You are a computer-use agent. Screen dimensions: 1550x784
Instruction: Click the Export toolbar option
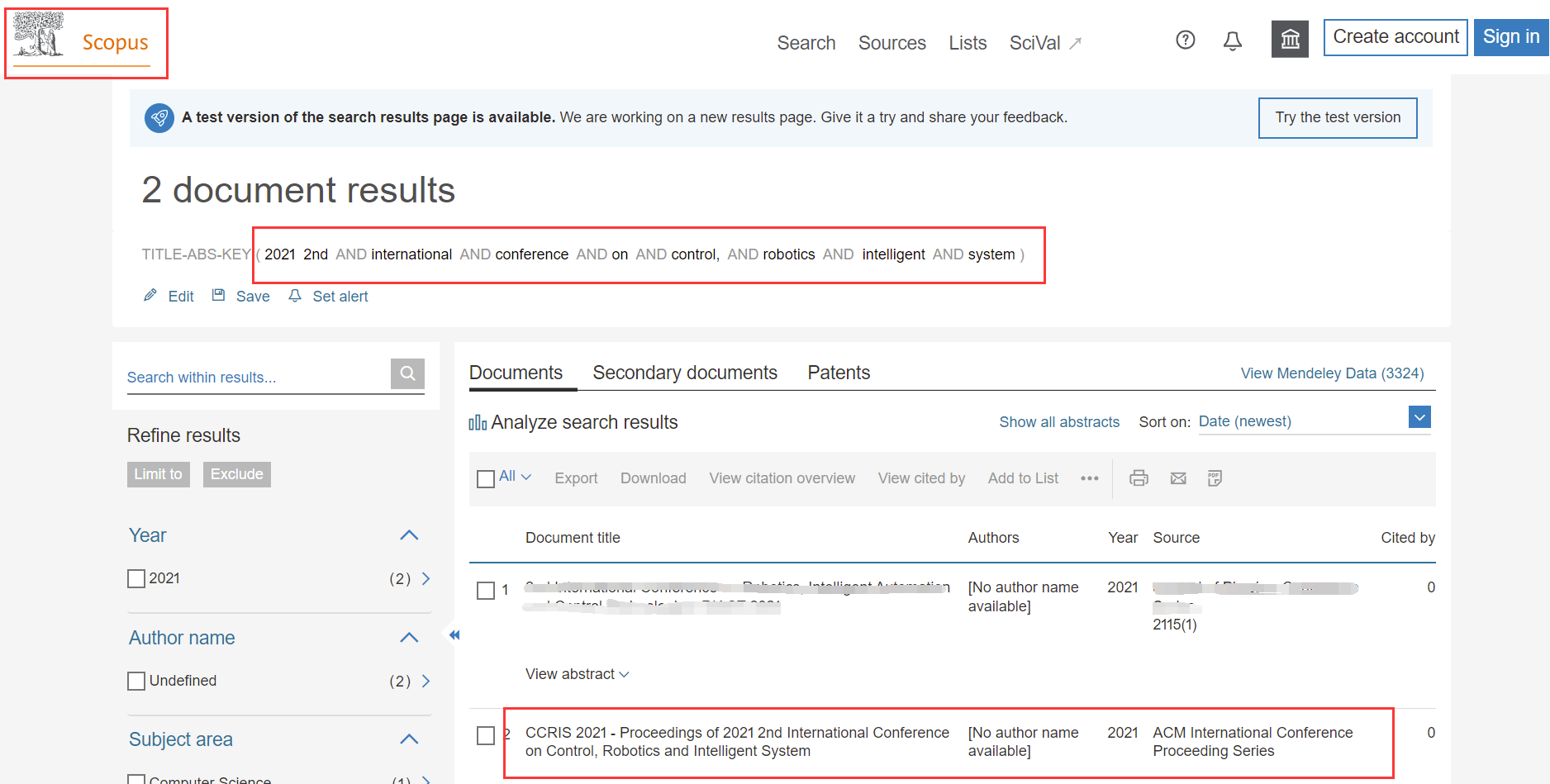pyautogui.click(x=576, y=478)
